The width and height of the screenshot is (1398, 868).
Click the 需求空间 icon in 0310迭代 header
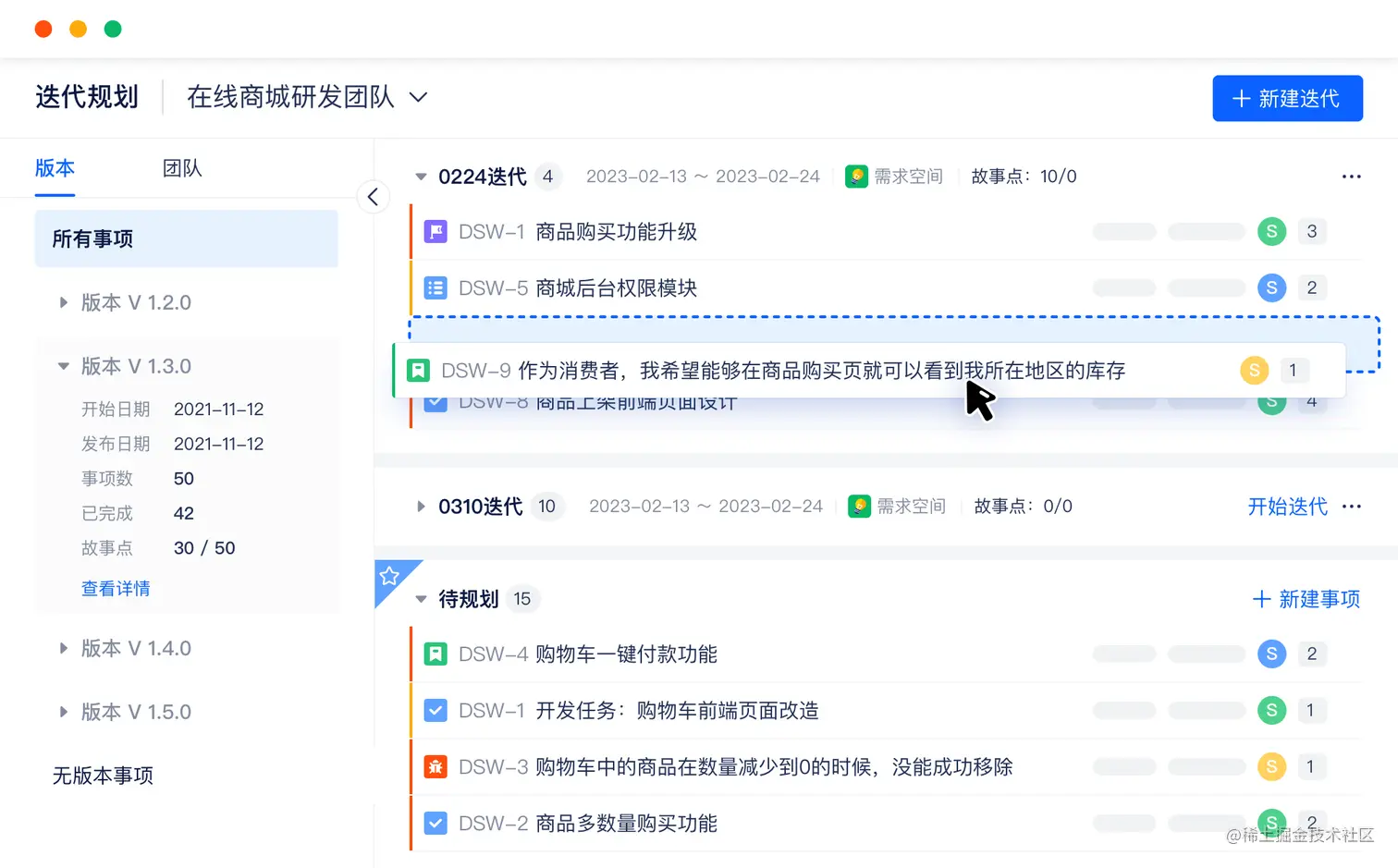860,507
